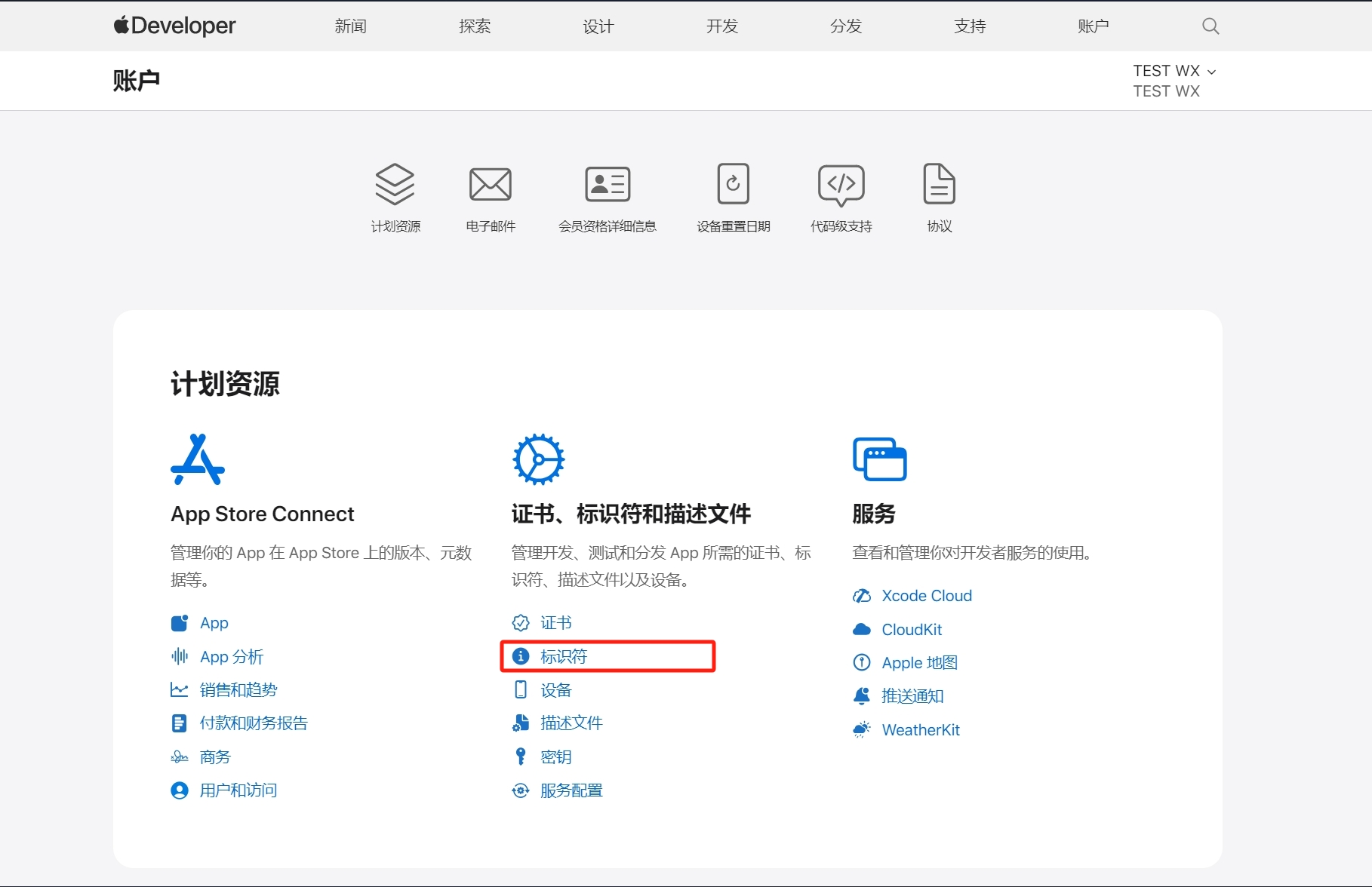Click the 证书、标识符和描述文件 heading

click(x=631, y=514)
